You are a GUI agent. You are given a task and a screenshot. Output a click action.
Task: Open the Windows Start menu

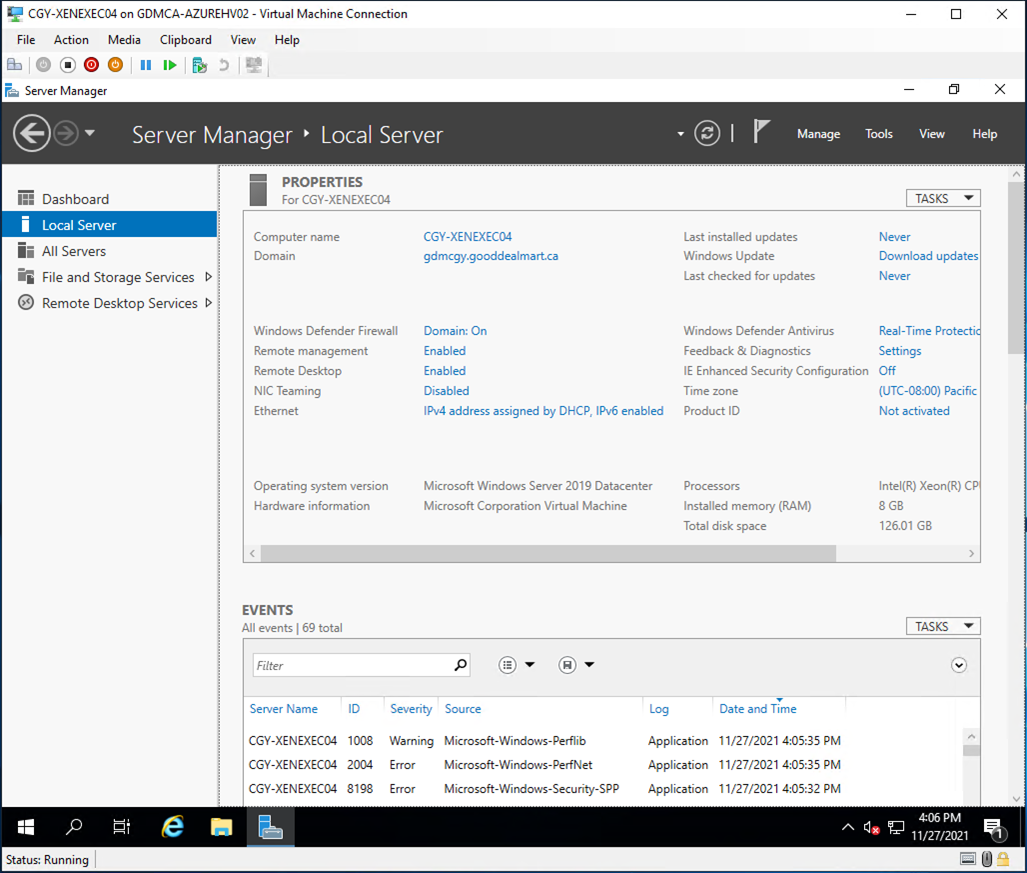(x=26, y=827)
